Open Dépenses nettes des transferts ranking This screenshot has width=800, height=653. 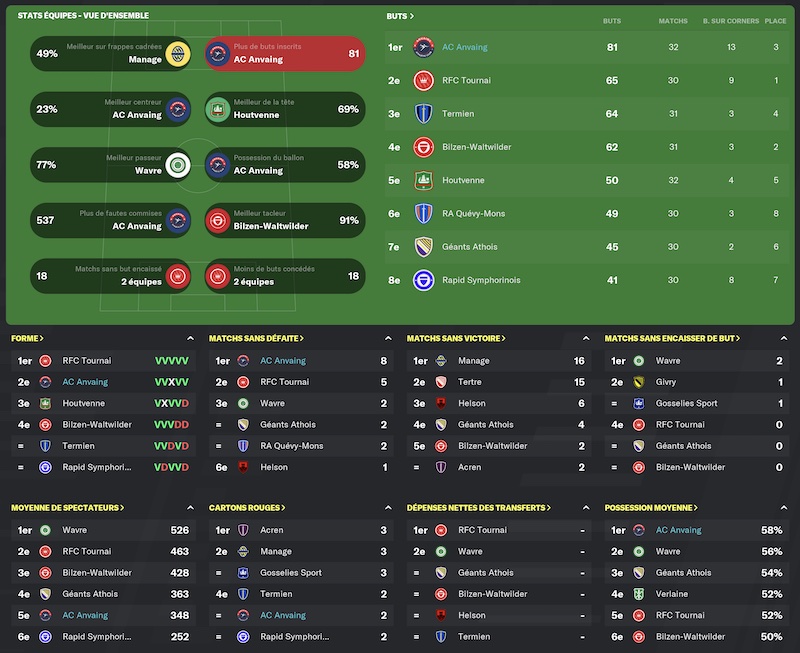point(479,508)
